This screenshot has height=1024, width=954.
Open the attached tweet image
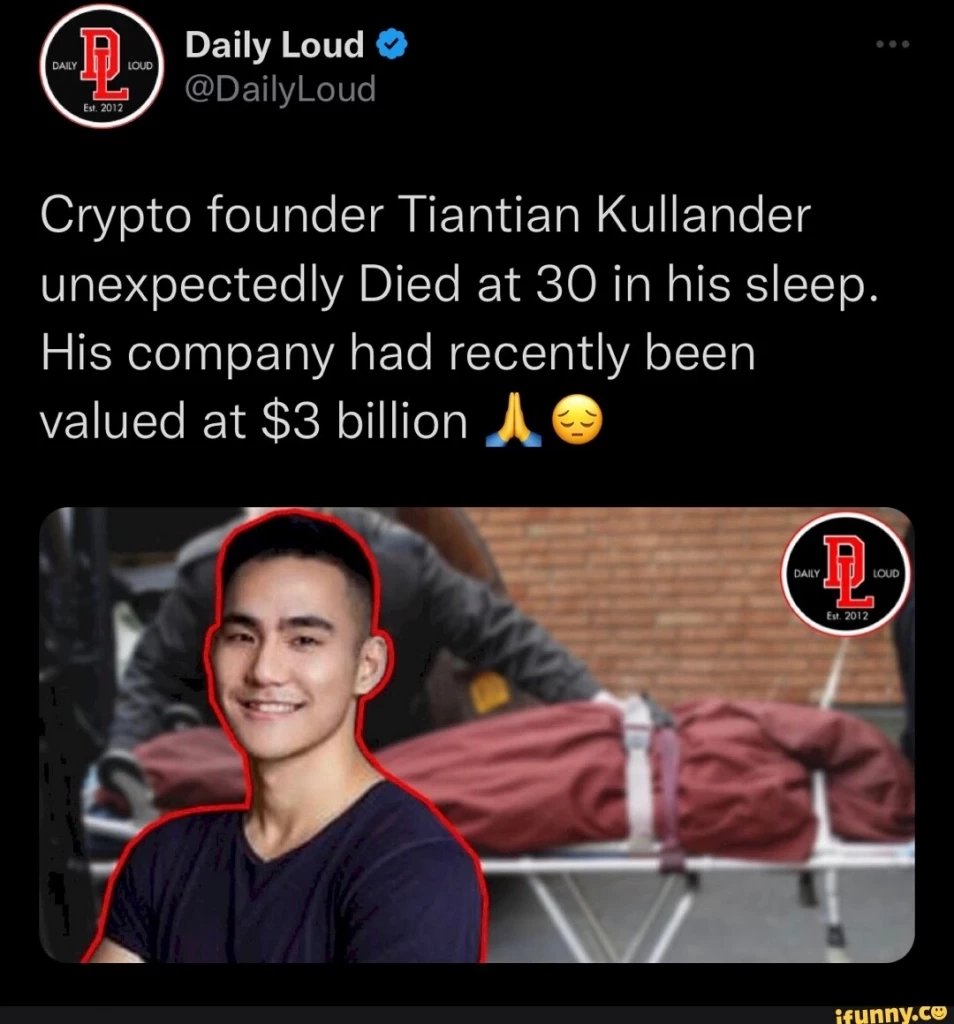point(477,735)
